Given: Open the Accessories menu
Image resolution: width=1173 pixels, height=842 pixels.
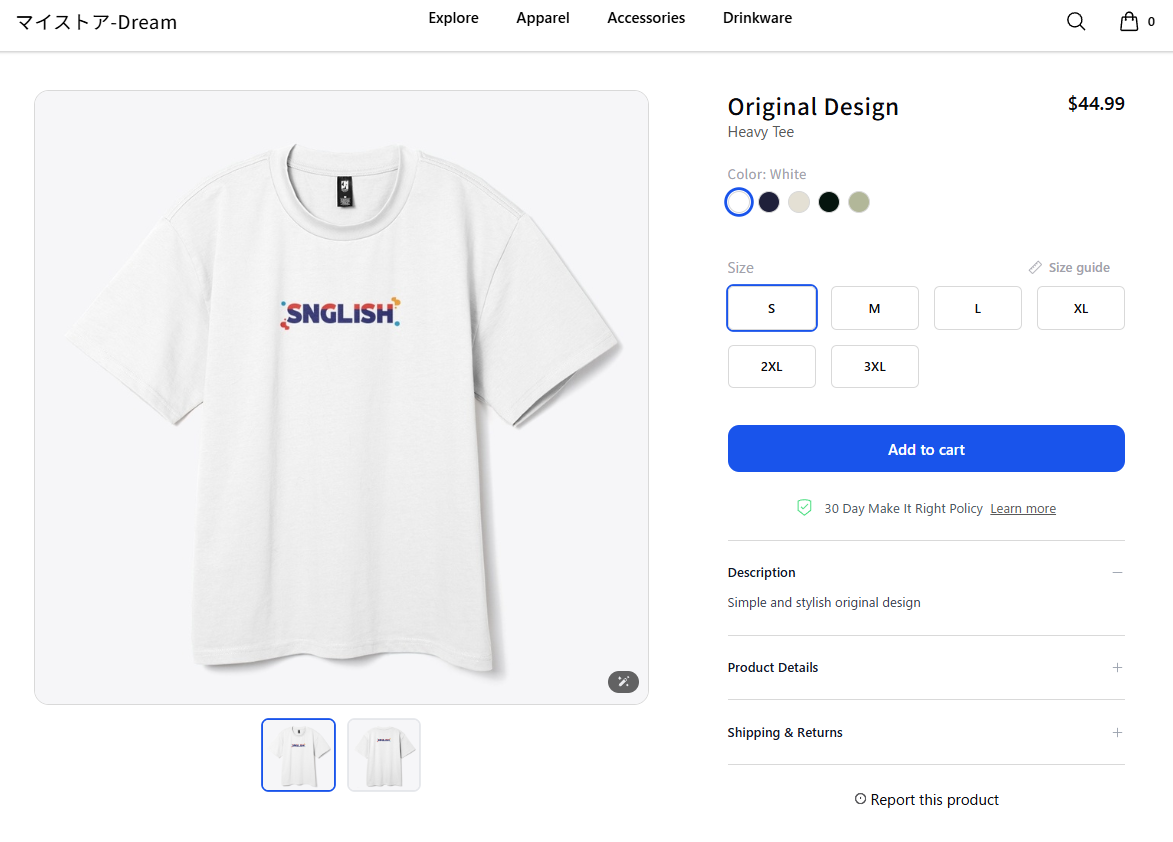Looking at the screenshot, I should (x=645, y=17).
